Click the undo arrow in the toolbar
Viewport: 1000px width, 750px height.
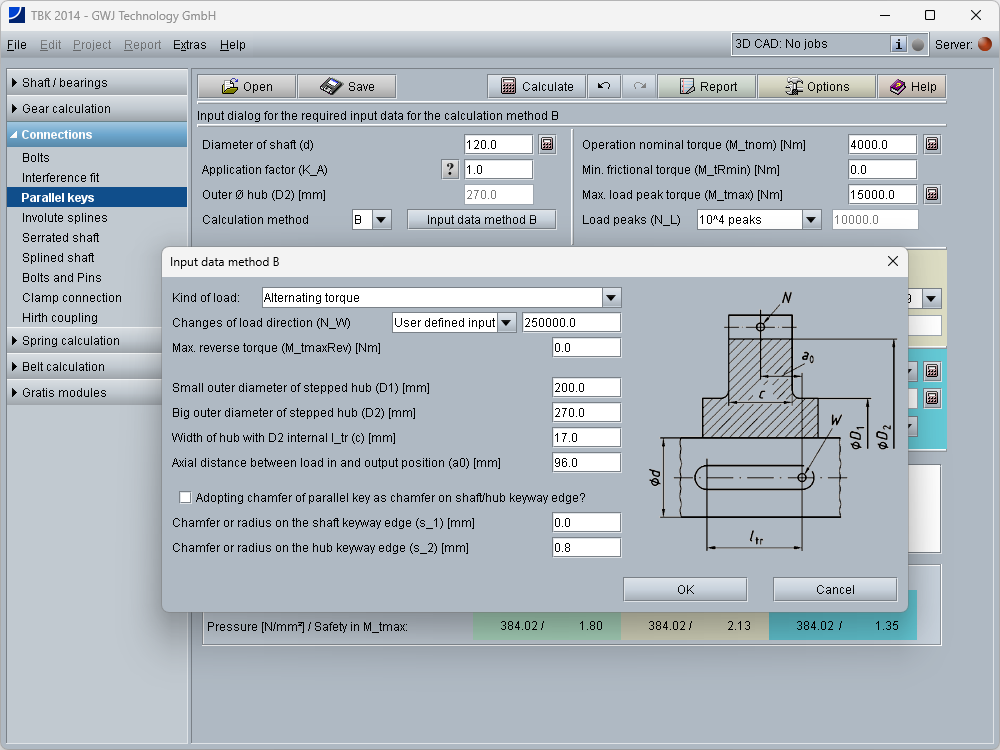tap(604, 87)
